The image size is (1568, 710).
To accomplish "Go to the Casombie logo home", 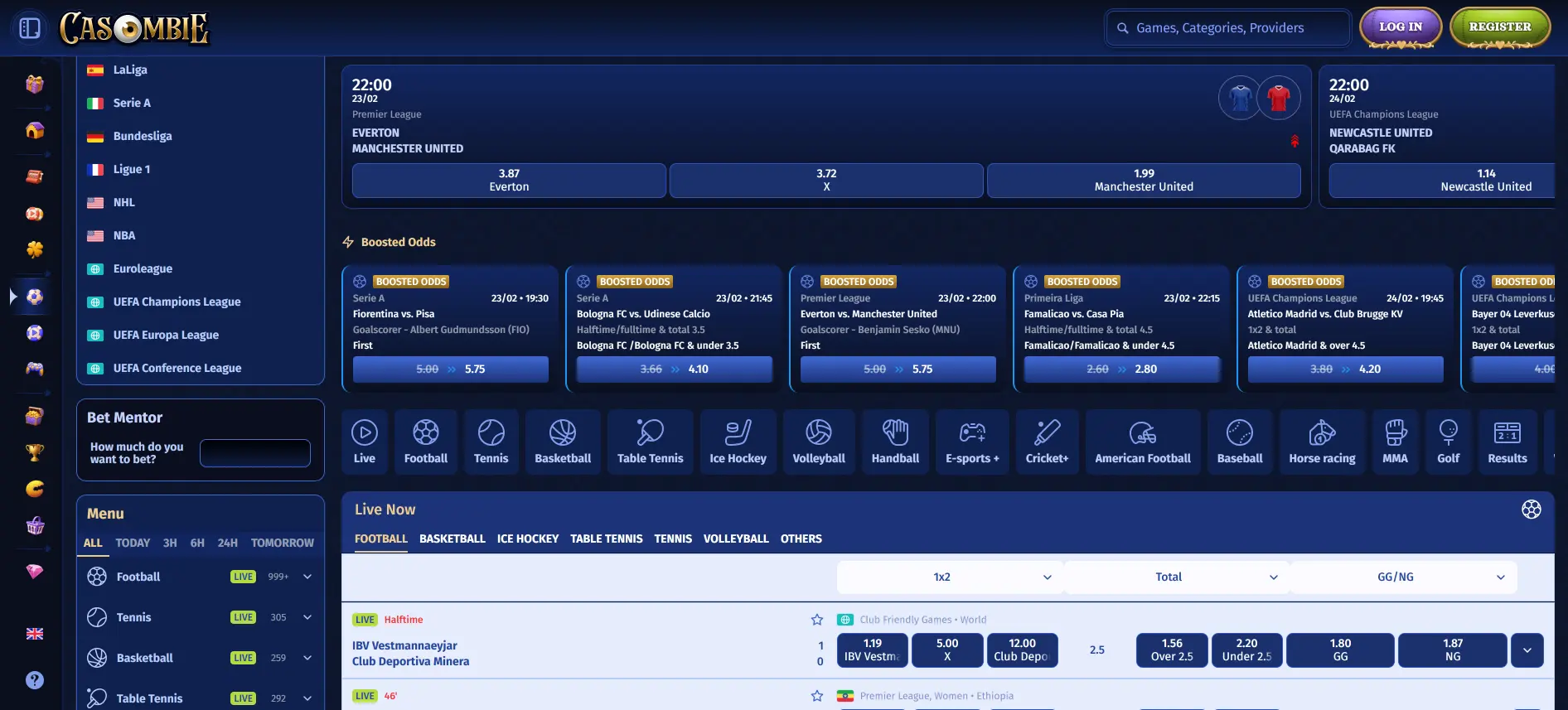I will point(134,28).
